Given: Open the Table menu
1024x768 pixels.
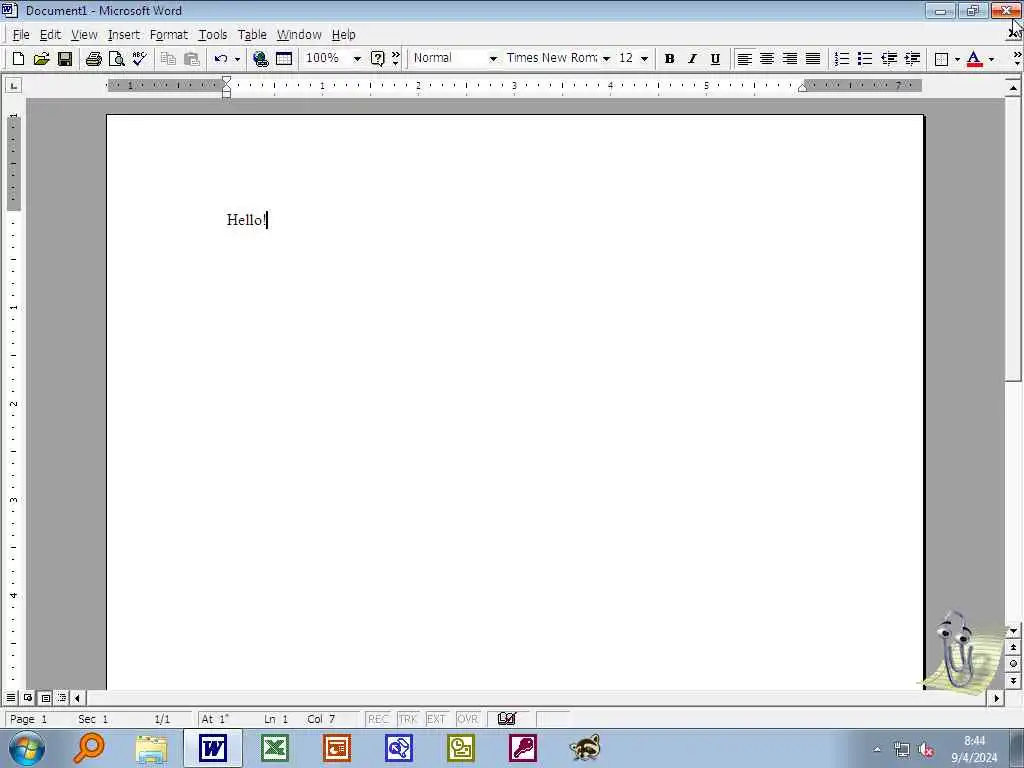Looking at the screenshot, I should (252, 35).
